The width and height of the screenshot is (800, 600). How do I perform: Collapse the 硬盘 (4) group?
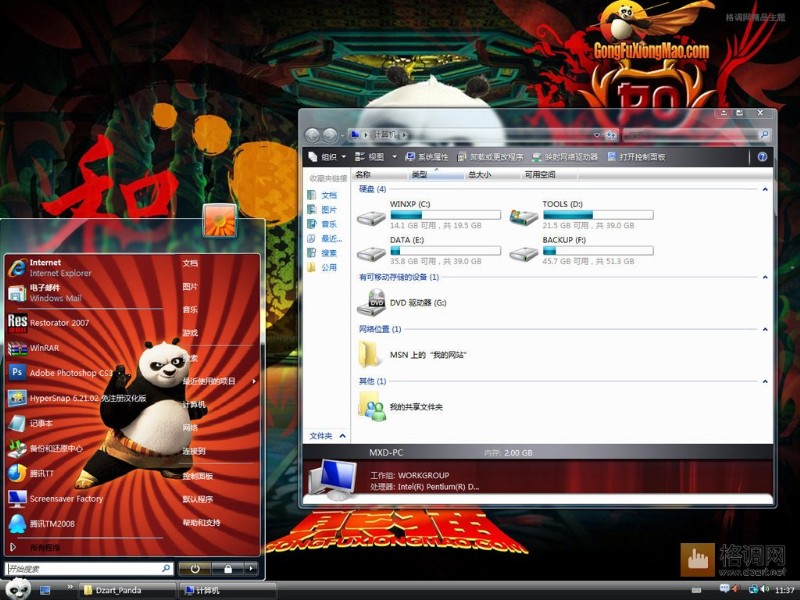[x=765, y=189]
